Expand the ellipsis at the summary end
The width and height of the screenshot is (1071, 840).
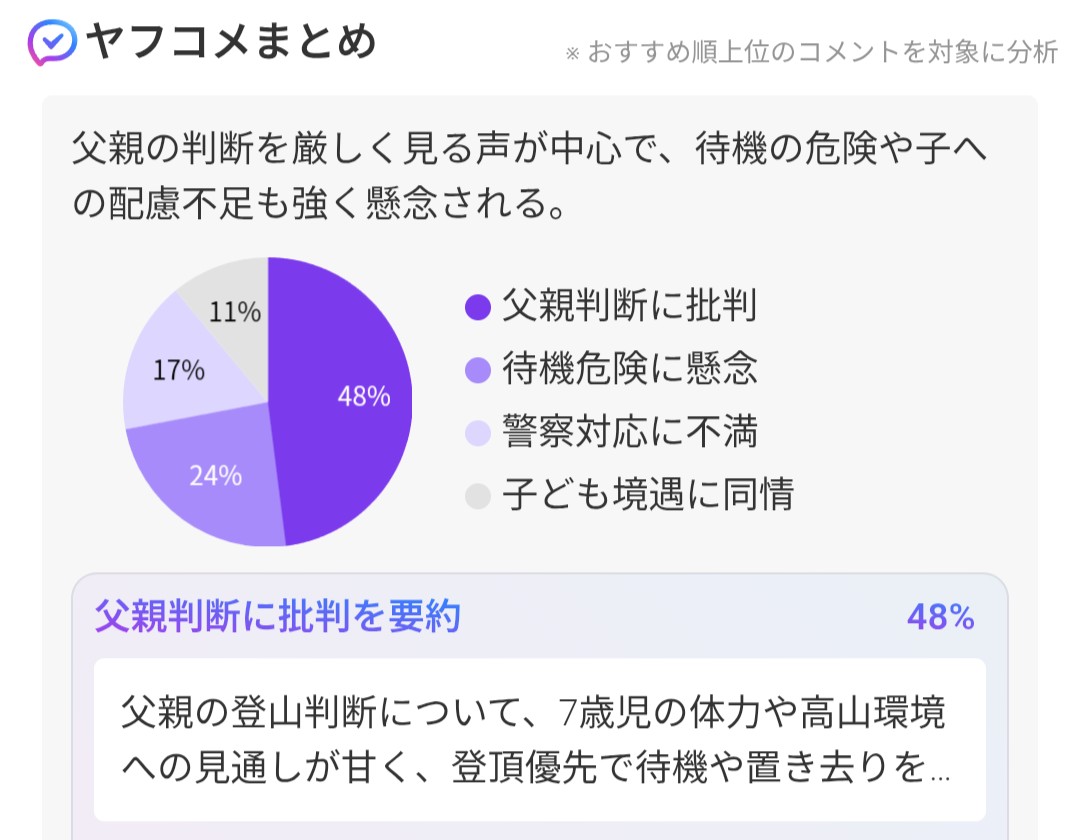[940, 772]
